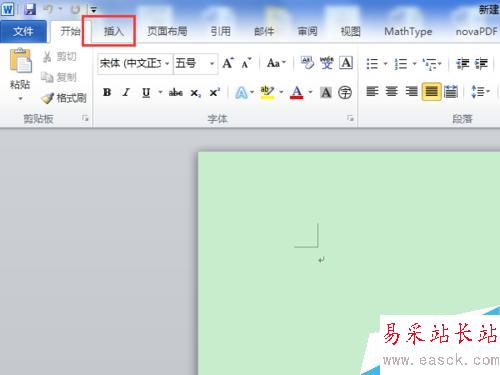Screen dimensions: 500x375
Task: Open the Quick Access Toolbar customize arrow
Action: (94, 10)
